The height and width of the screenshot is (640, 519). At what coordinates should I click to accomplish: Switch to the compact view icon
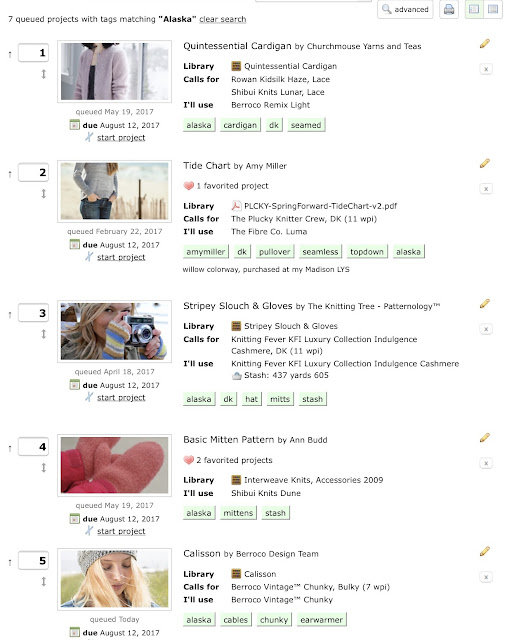(x=493, y=9)
